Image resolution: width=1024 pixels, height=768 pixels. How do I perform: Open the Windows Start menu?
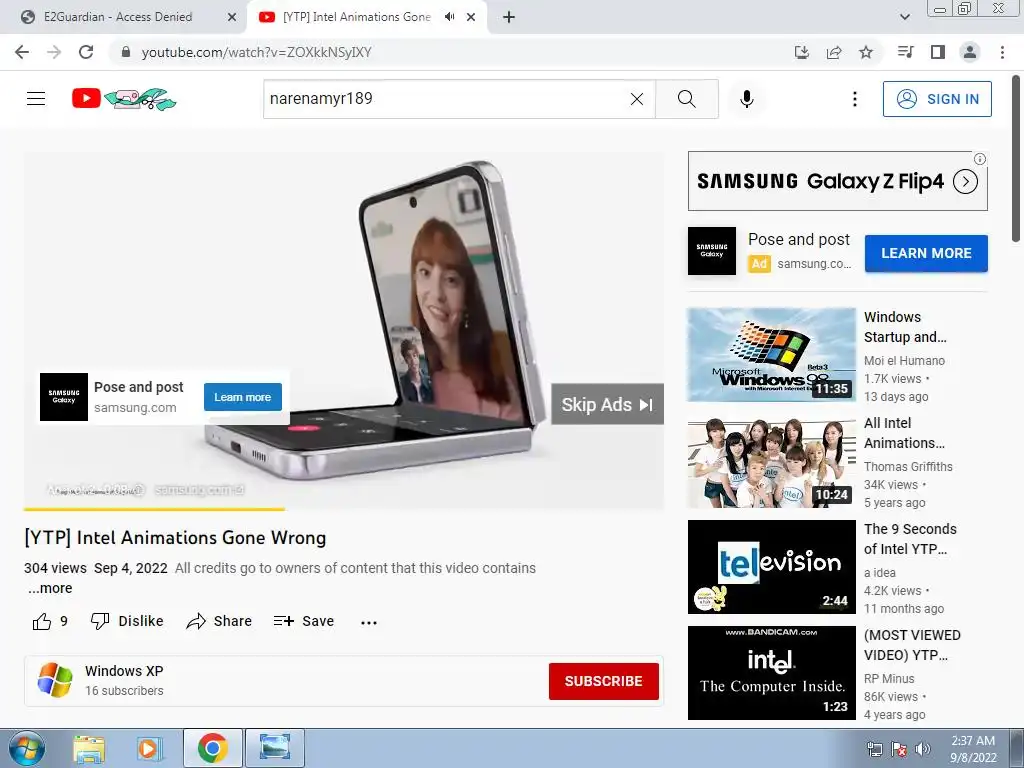pos(27,748)
